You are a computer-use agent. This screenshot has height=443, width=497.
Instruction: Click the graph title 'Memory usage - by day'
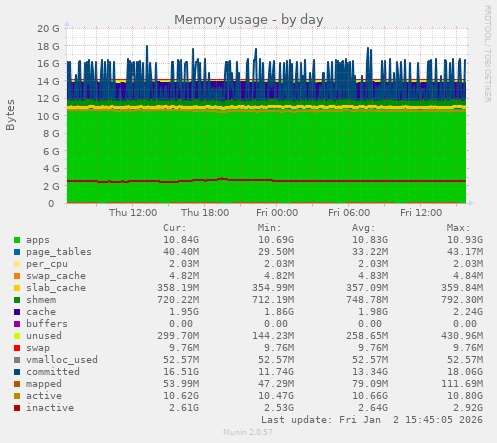(249, 20)
